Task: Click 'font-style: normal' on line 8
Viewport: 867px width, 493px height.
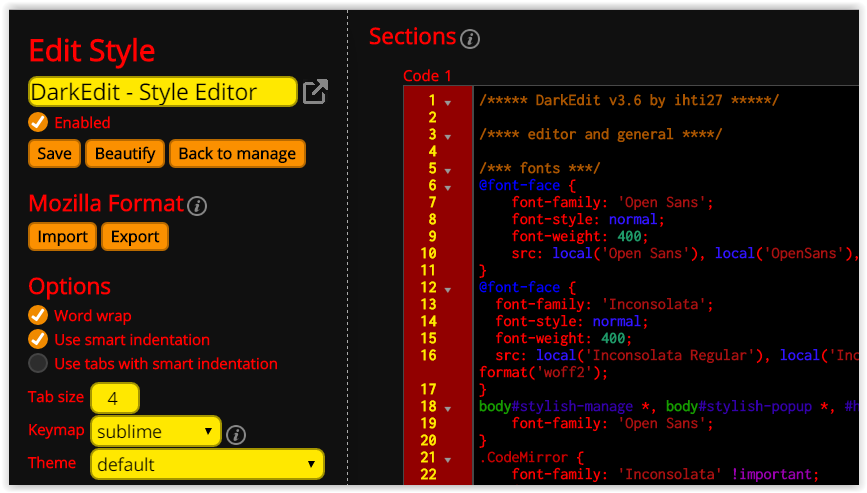Action: point(588,219)
